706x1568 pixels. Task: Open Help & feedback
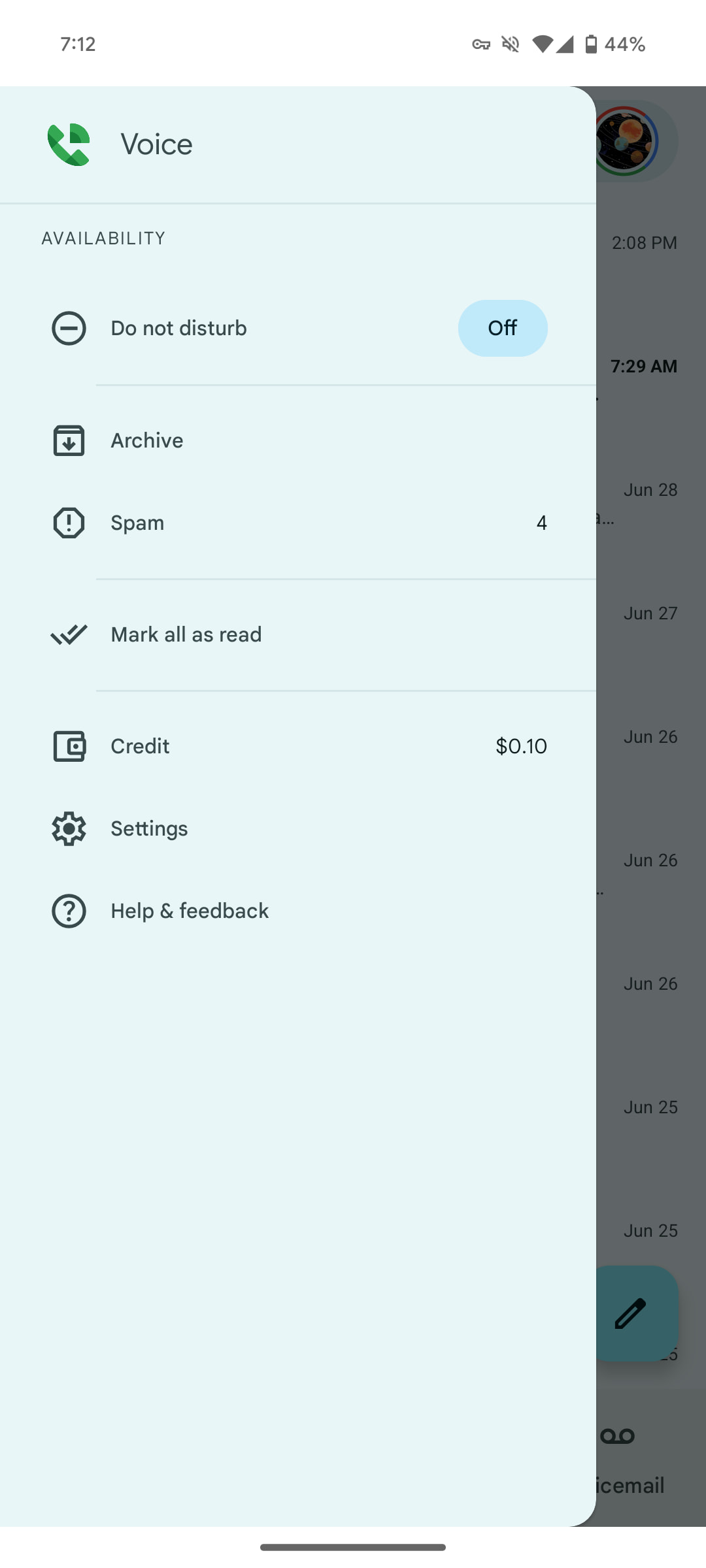(298, 911)
